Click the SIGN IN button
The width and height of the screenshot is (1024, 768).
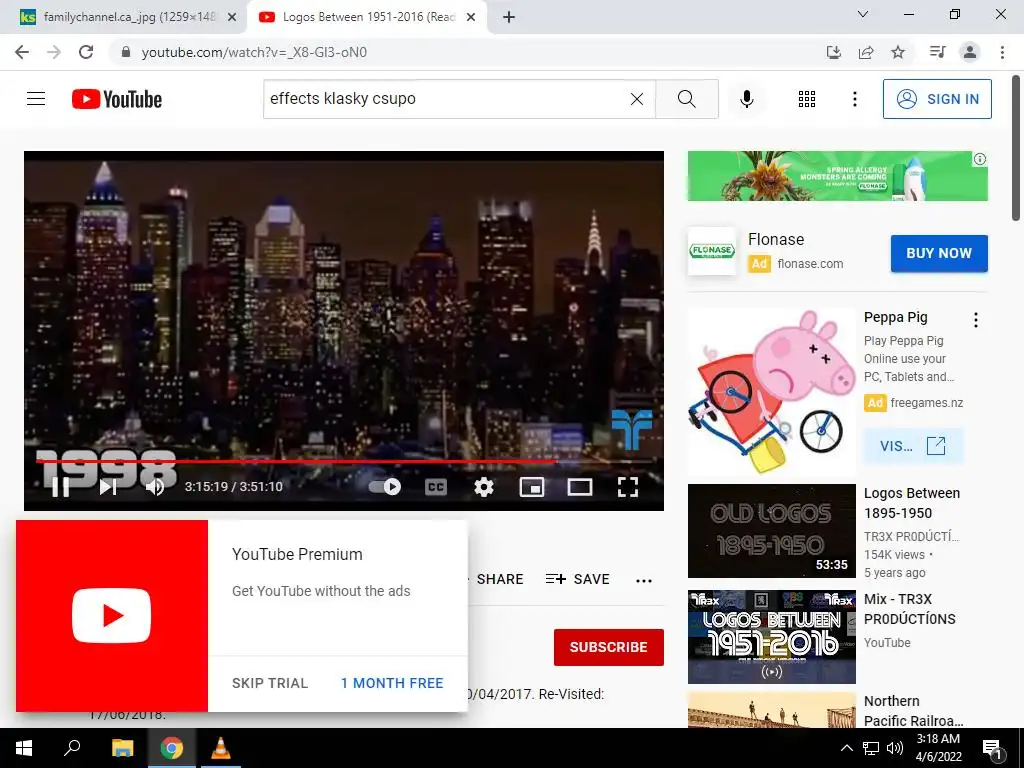937,99
